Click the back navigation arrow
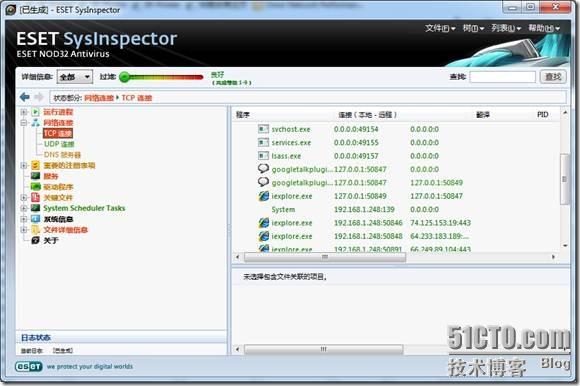Screen dimensions: 580x386 coord(25,97)
